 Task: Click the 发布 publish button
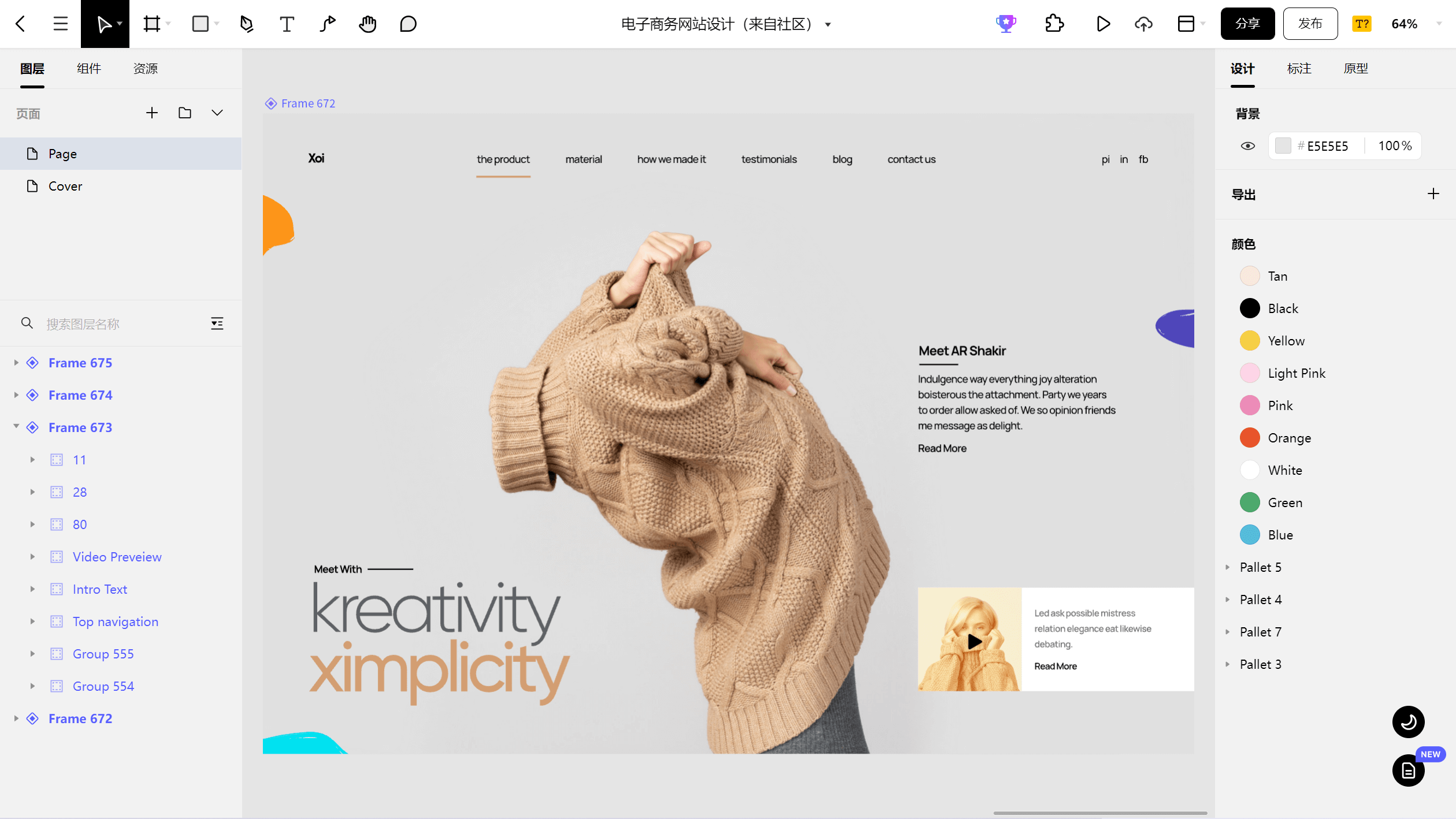[1310, 23]
